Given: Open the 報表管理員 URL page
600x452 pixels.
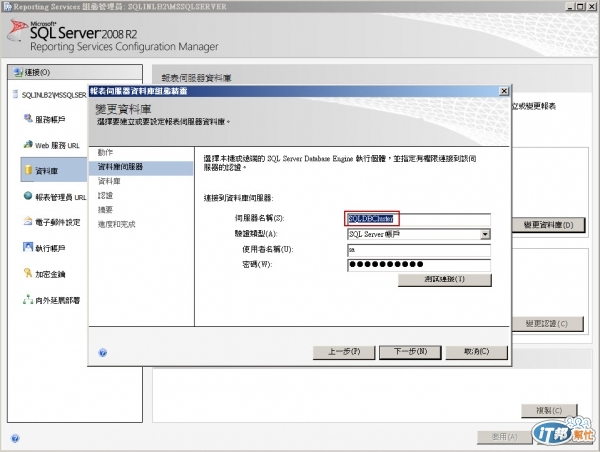Looking at the screenshot, I should pos(60,197).
